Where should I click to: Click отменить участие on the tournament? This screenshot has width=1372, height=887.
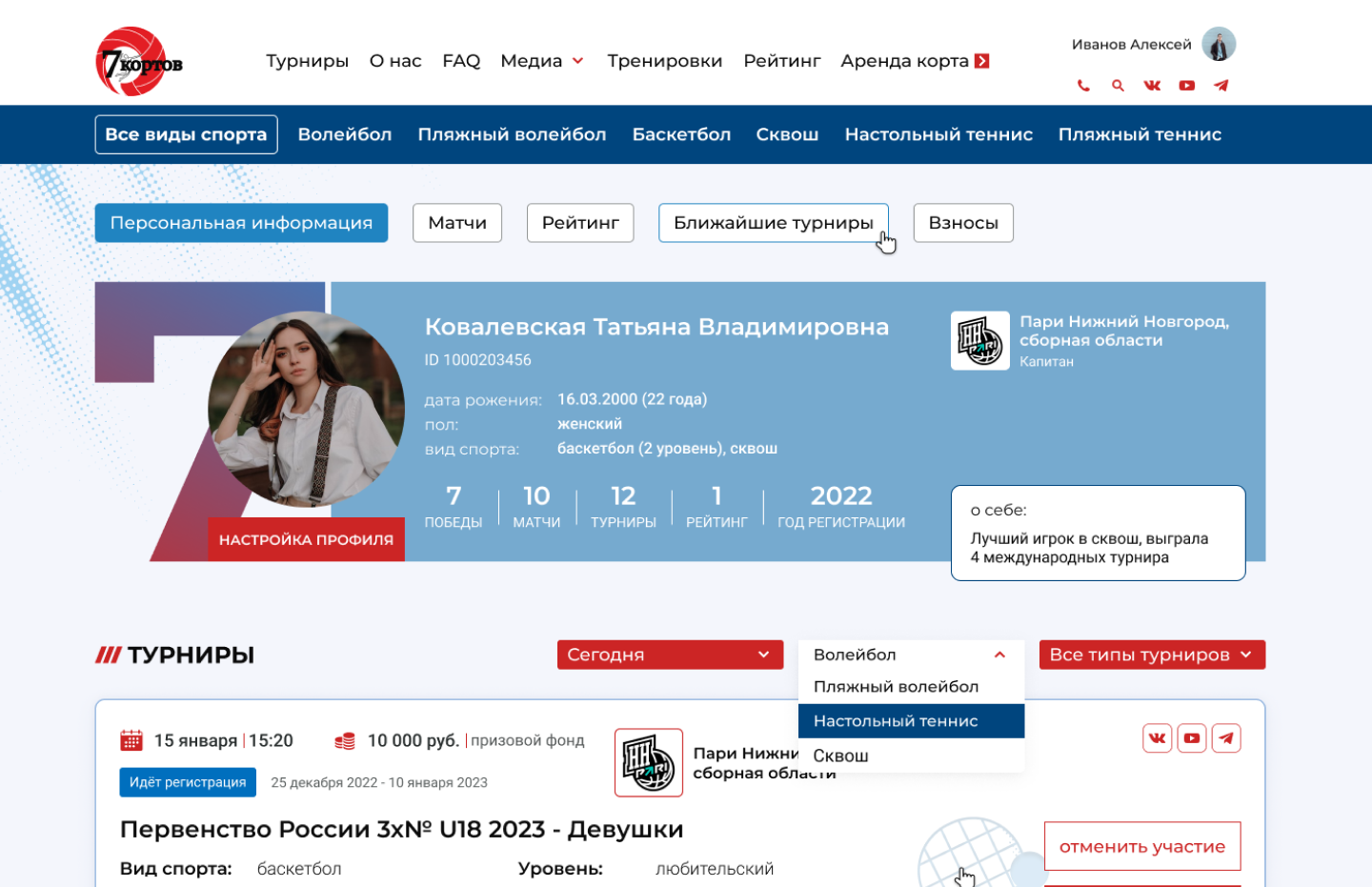point(1141,846)
